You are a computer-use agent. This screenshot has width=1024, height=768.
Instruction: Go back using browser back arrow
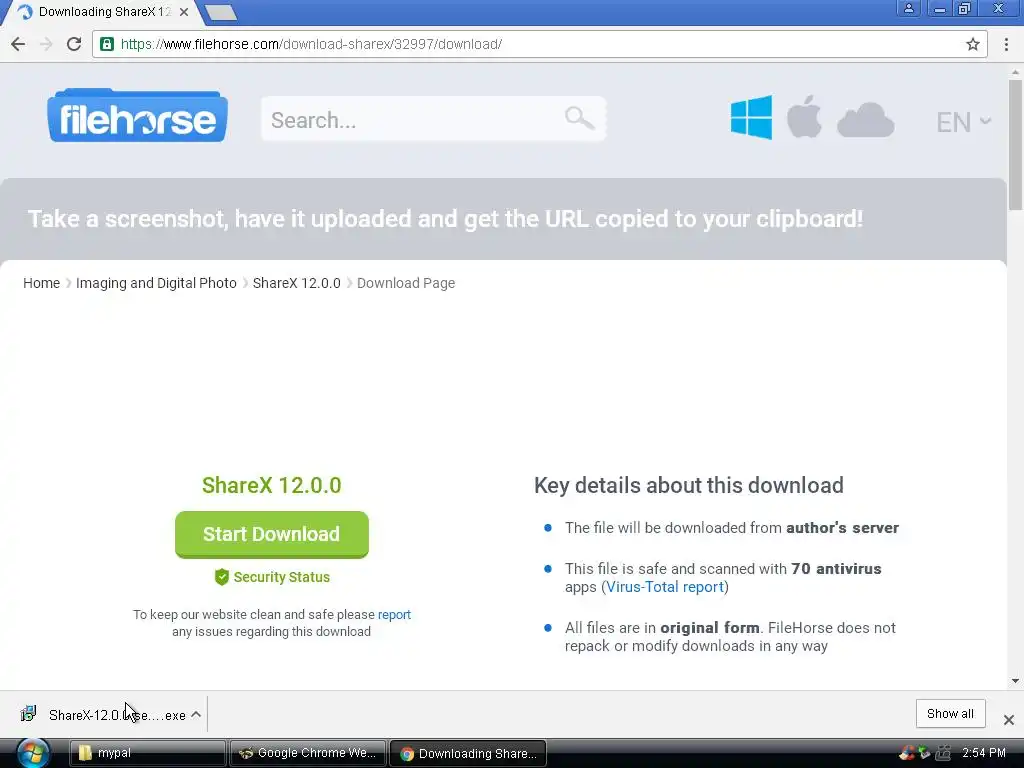coord(18,44)
